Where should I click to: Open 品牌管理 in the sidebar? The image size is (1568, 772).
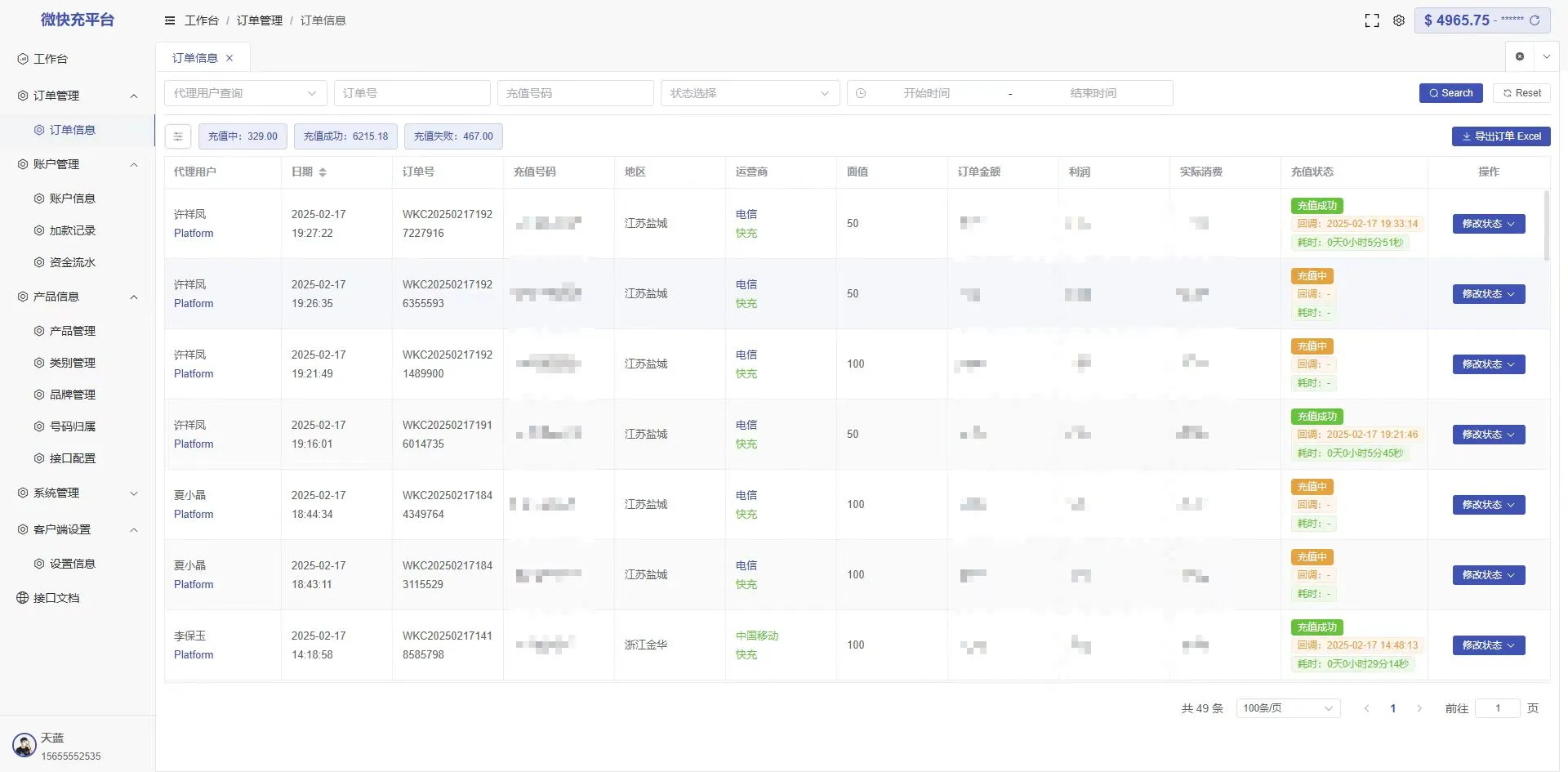72,395
